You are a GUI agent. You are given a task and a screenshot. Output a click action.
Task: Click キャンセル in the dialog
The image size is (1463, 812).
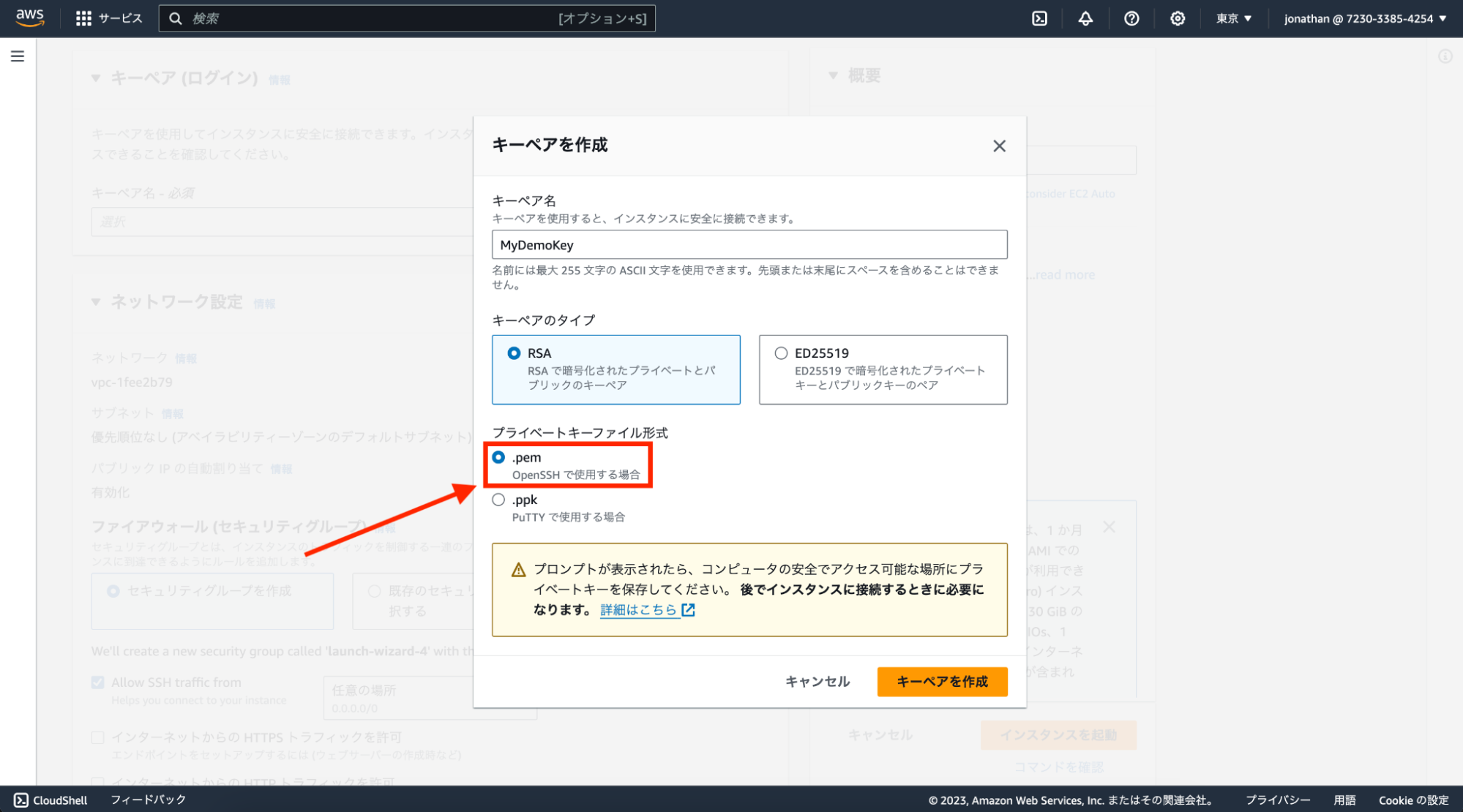click(817, 681)
